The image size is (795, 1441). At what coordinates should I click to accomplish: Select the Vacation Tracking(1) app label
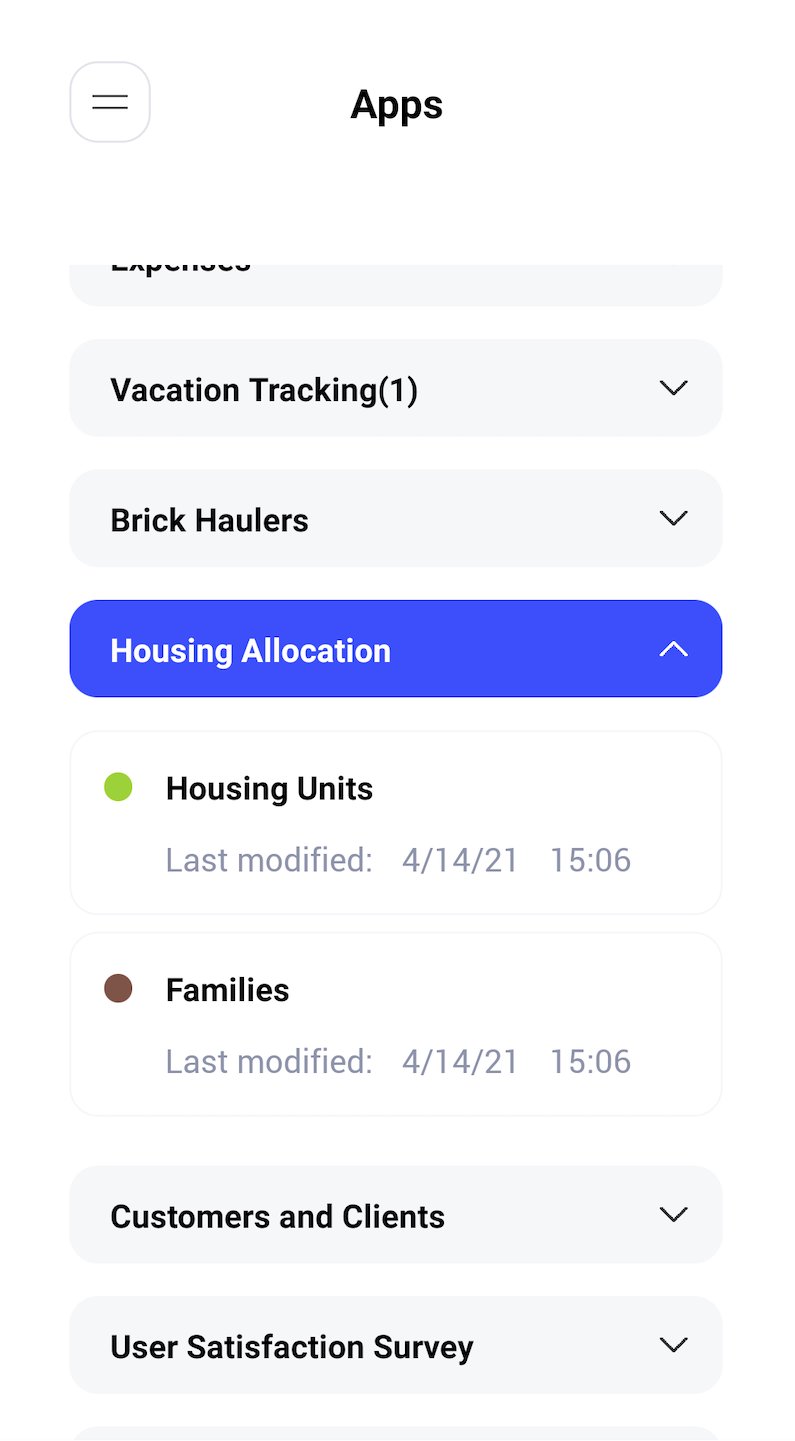pyautogui.click(x=264, y=390)
